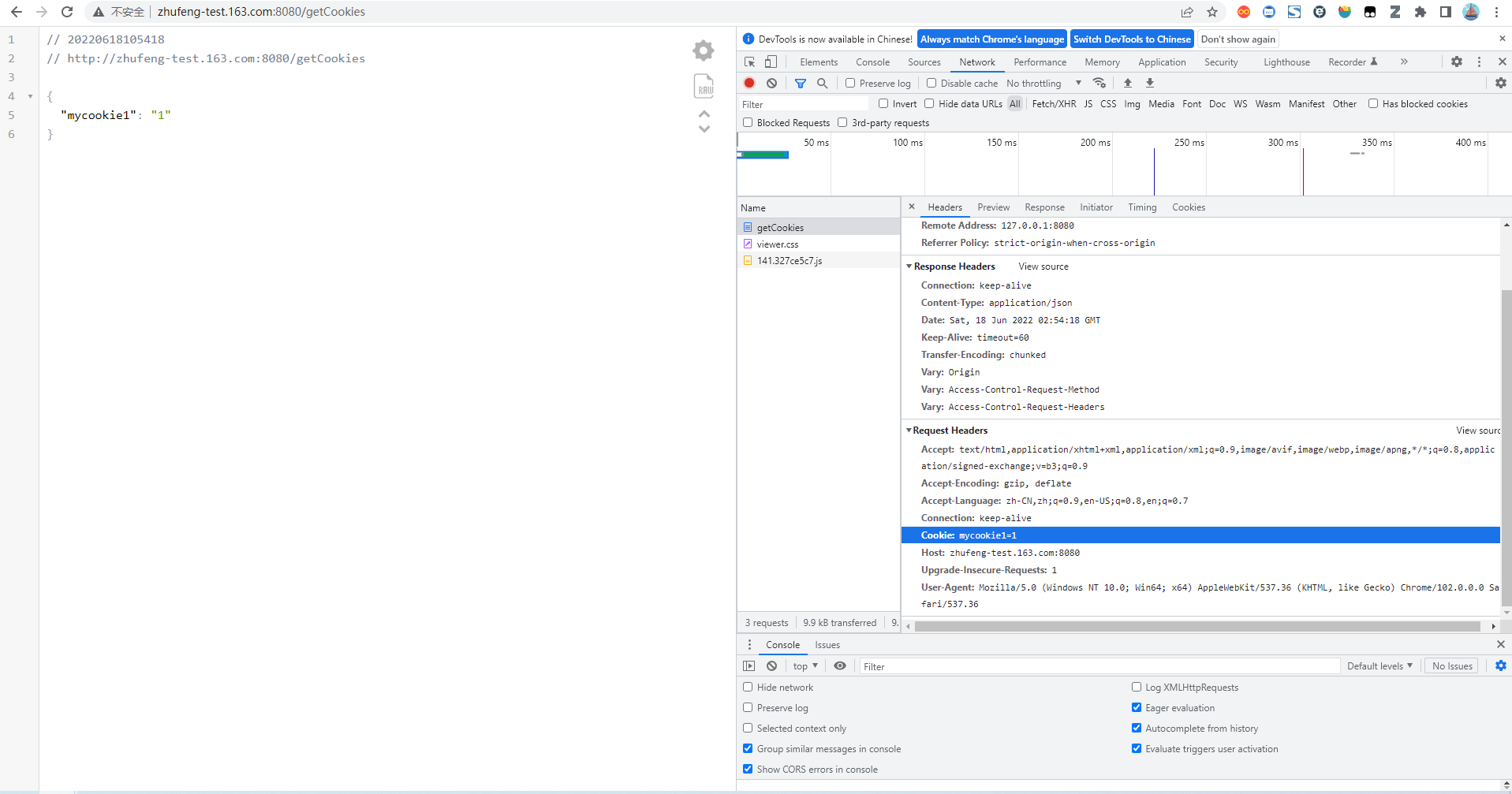Open drawer three-dot menu beside Console
The image size is (1512, 794).
pos(749,644)
